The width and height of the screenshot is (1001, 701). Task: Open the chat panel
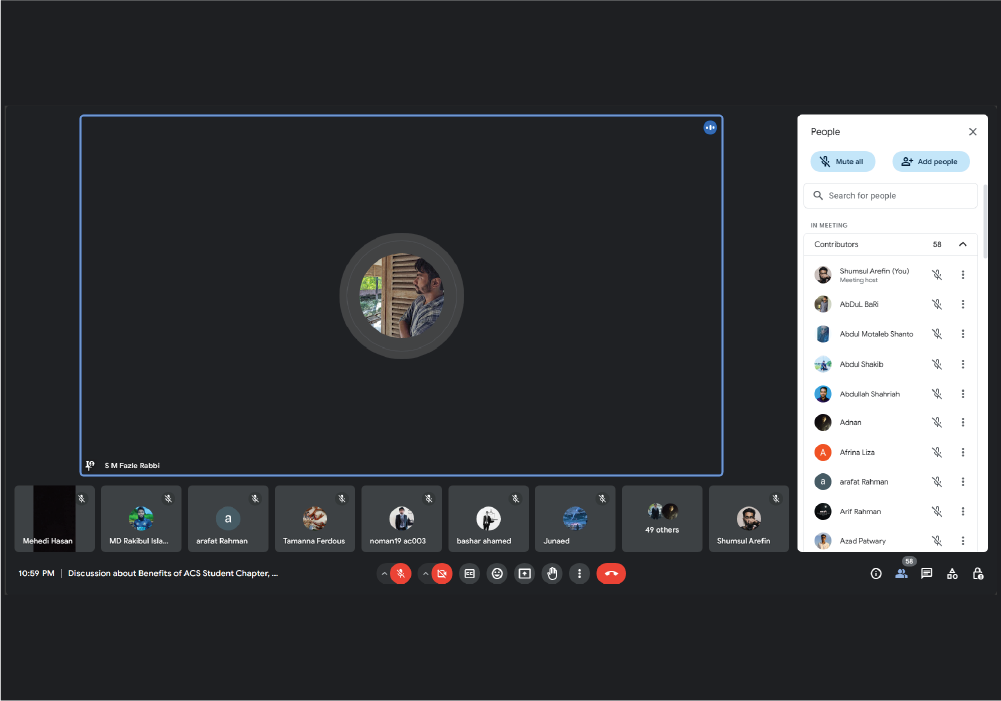point(927,574)
